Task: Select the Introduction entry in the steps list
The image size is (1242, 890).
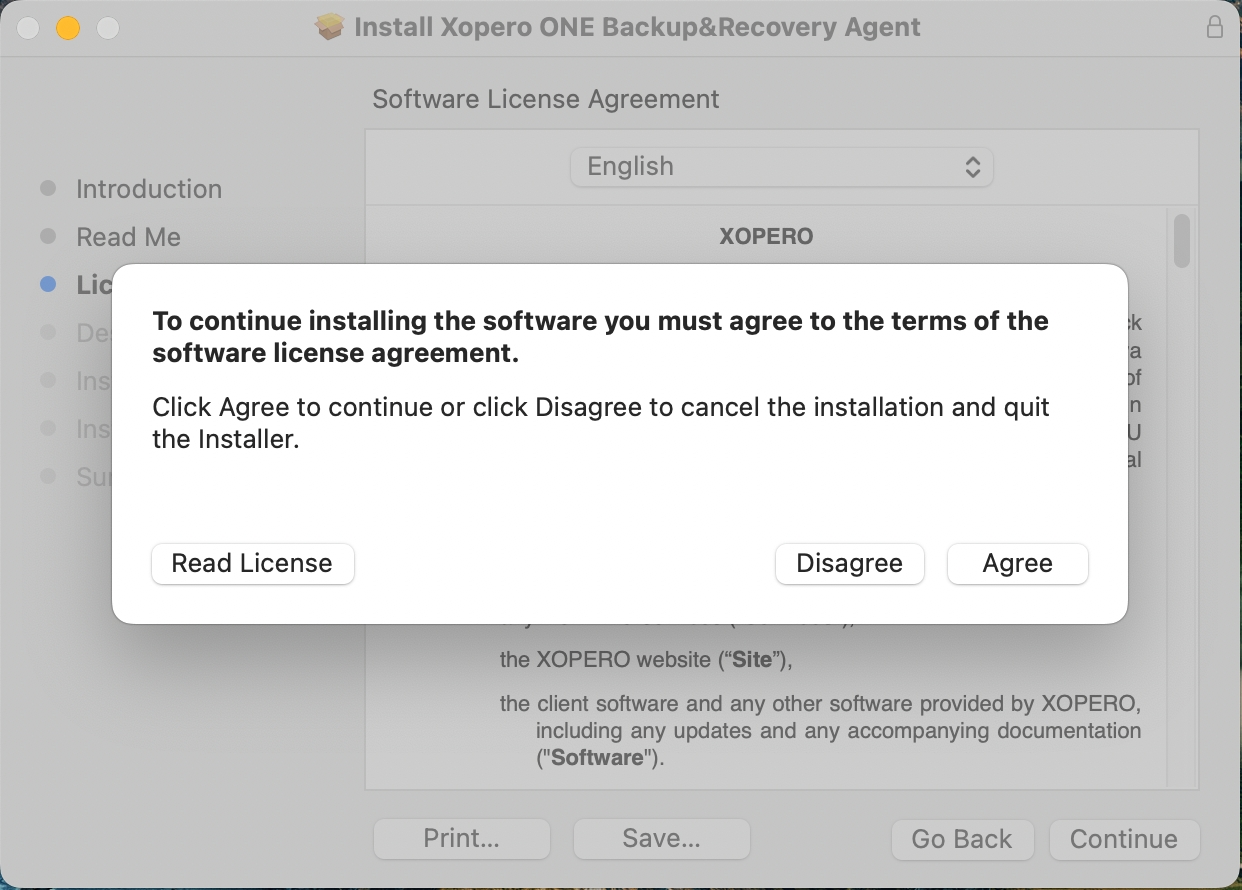Action: pos(149,188)
